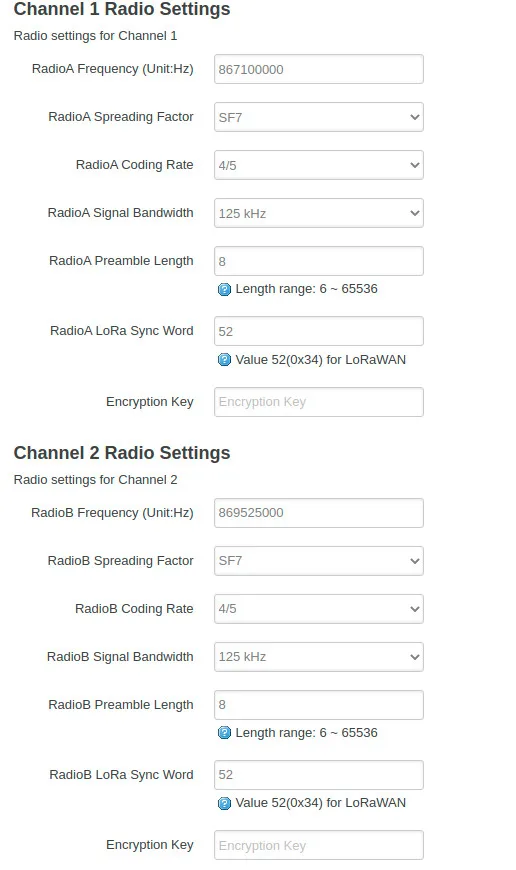Open RadioA Signal Bandwidth dropdown
This screenshot has height=870, width=516.
pos(319,213)
